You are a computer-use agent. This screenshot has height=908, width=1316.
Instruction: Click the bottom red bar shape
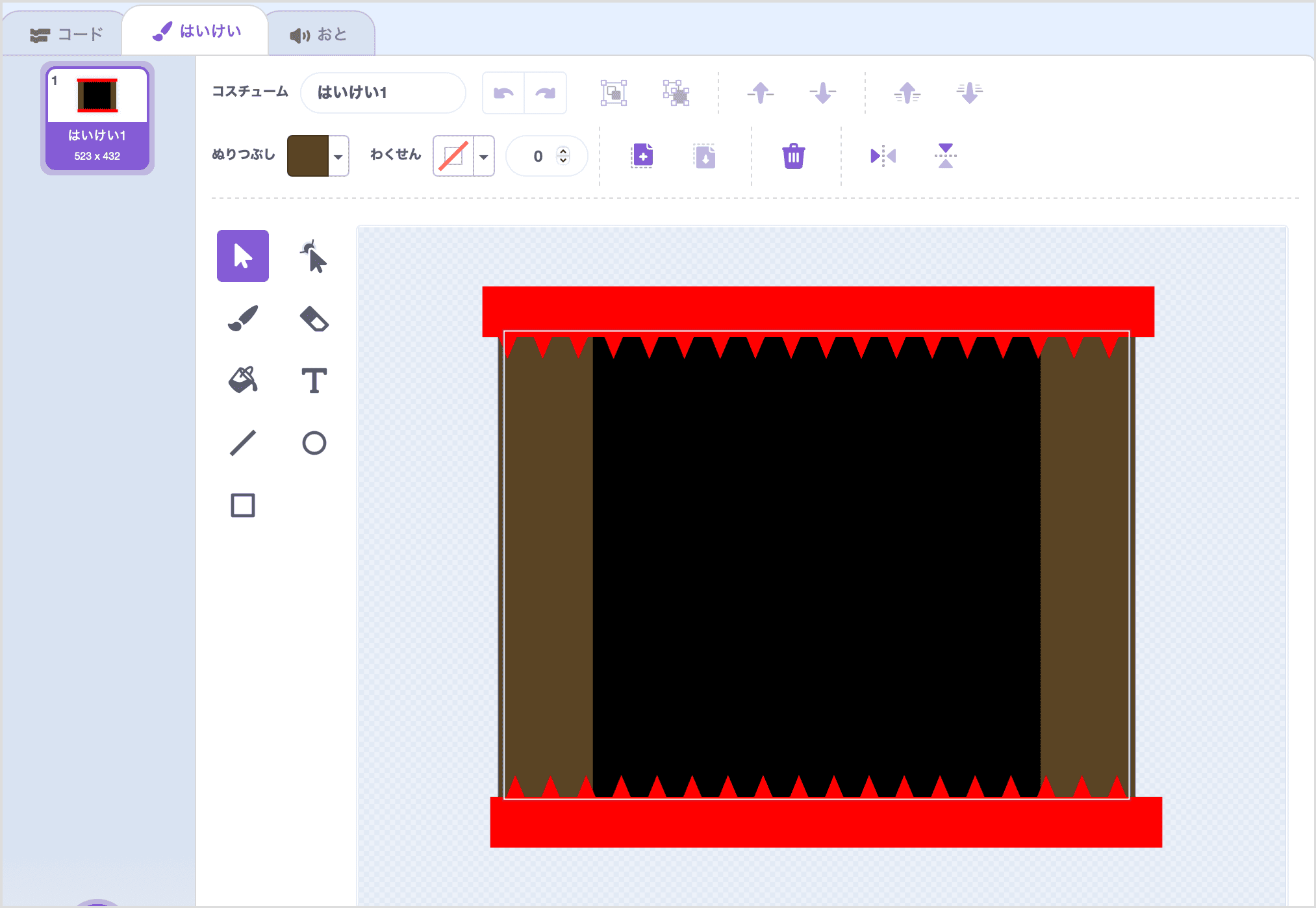[x=826, y=822]
